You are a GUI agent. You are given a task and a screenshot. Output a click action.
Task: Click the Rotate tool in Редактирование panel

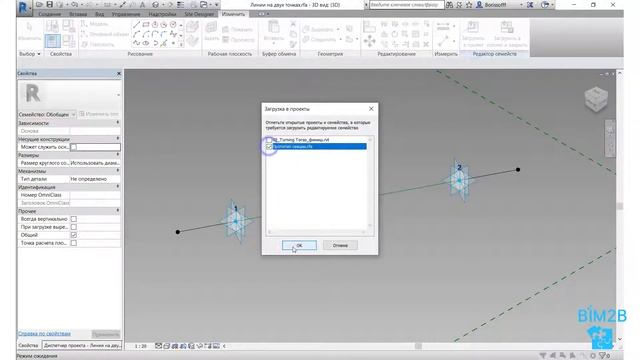(395, 34)
